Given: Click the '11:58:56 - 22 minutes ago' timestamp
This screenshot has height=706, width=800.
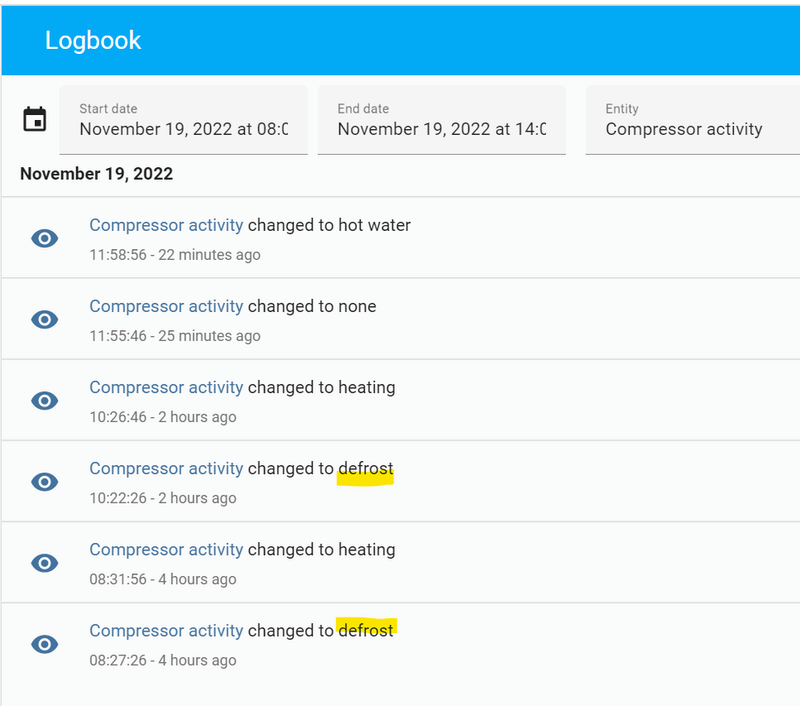Looking at the screenshot, I should (x=175, y=255).
